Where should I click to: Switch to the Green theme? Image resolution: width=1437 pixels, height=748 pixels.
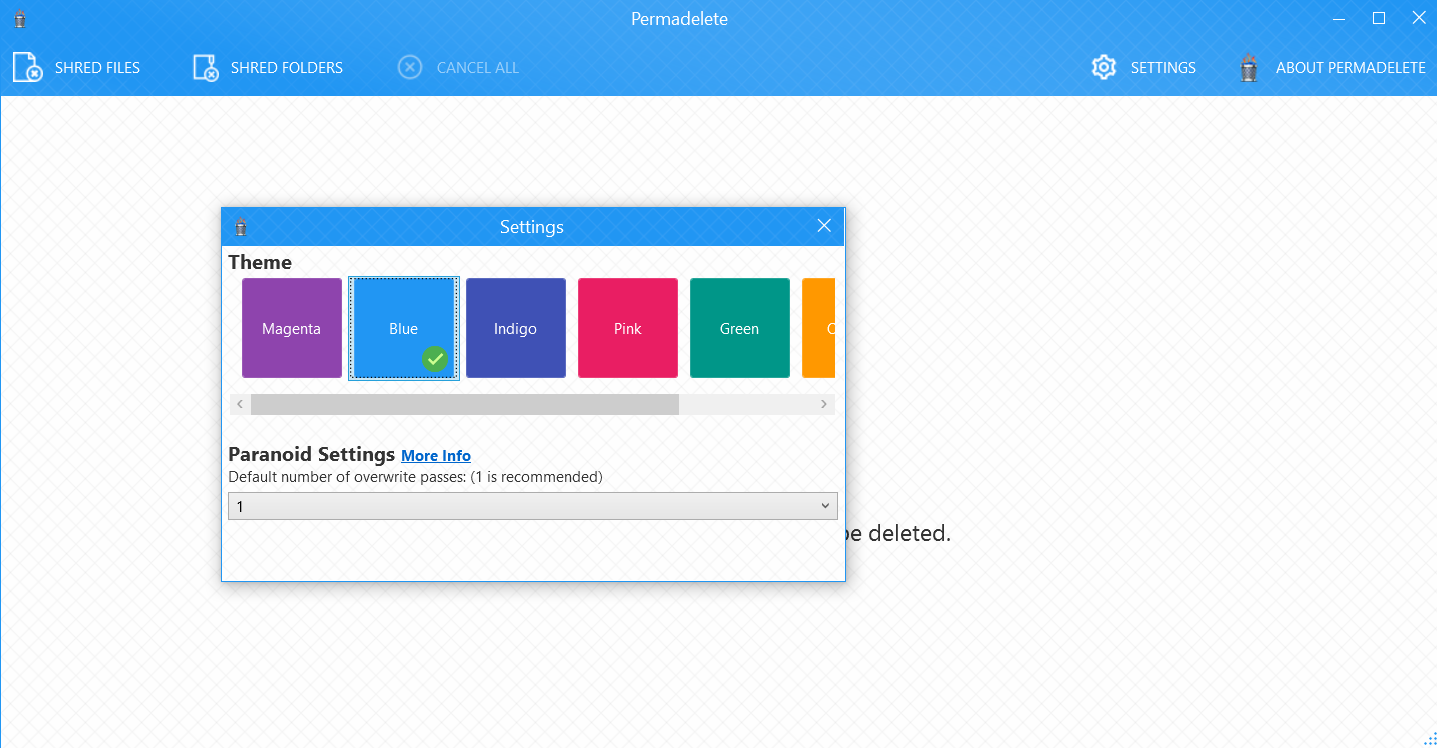click(x=740, y=328)
